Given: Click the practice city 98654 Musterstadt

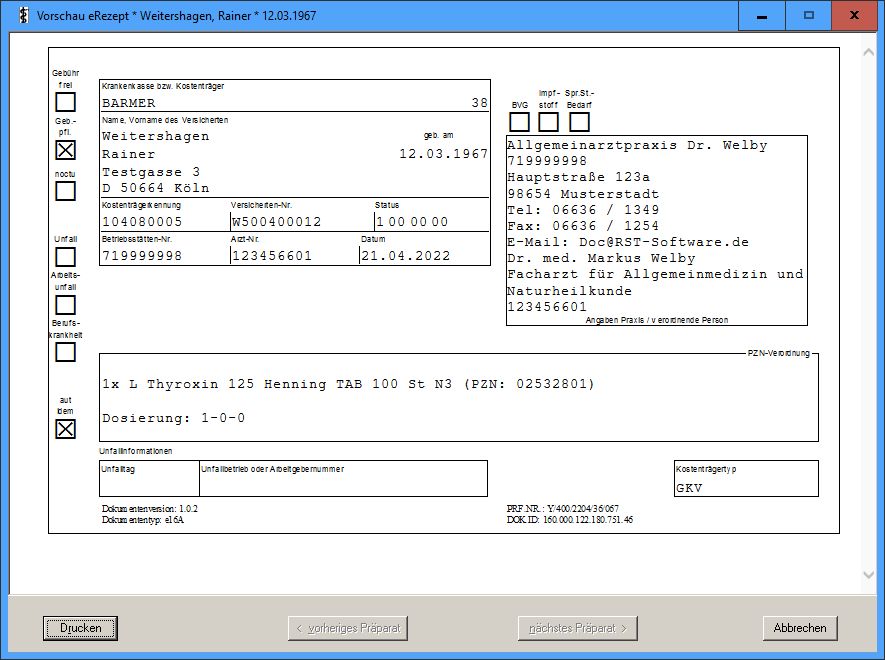Looking at the screenshot, I should (583, 194).
